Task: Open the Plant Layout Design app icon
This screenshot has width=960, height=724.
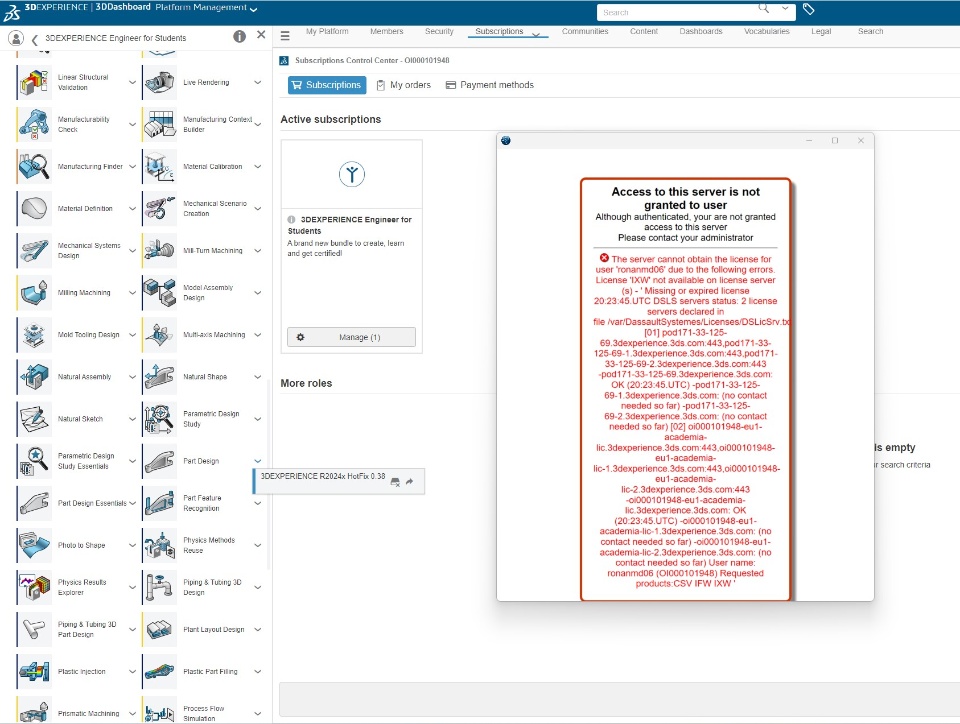Action: pos(160,629)
